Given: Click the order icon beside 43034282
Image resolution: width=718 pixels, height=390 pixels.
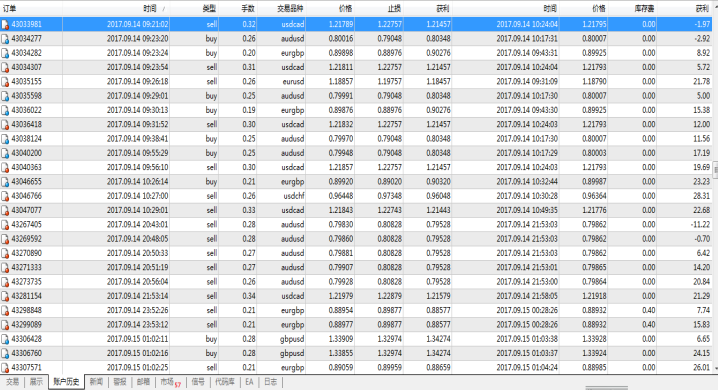Looking at the screenshot, I should click(5, 53).
